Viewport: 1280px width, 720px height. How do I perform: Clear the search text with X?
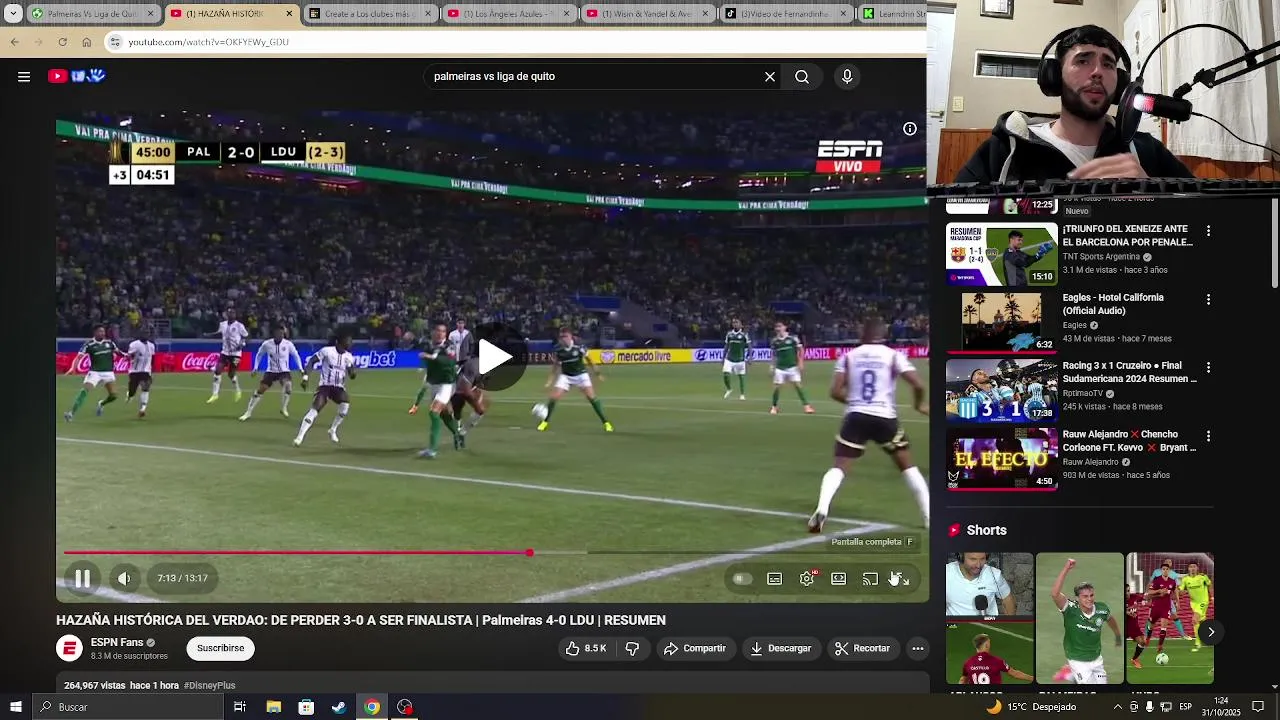click(x=770, y=76)
